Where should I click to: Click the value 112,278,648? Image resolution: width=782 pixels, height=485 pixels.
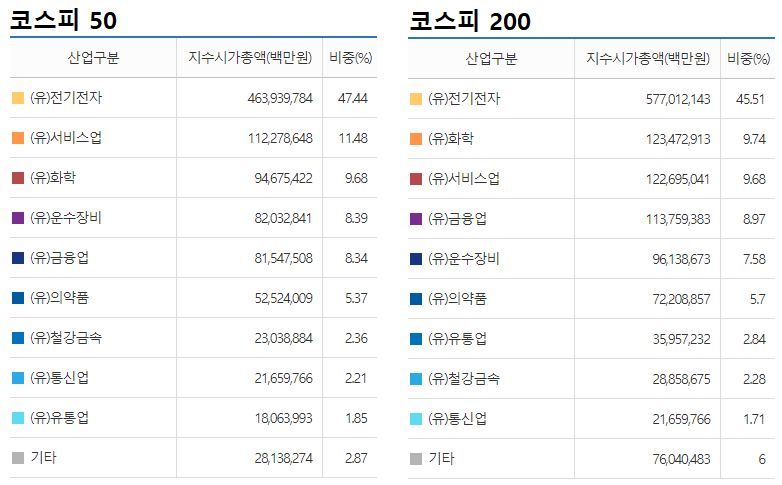click(x=280, y=138)
